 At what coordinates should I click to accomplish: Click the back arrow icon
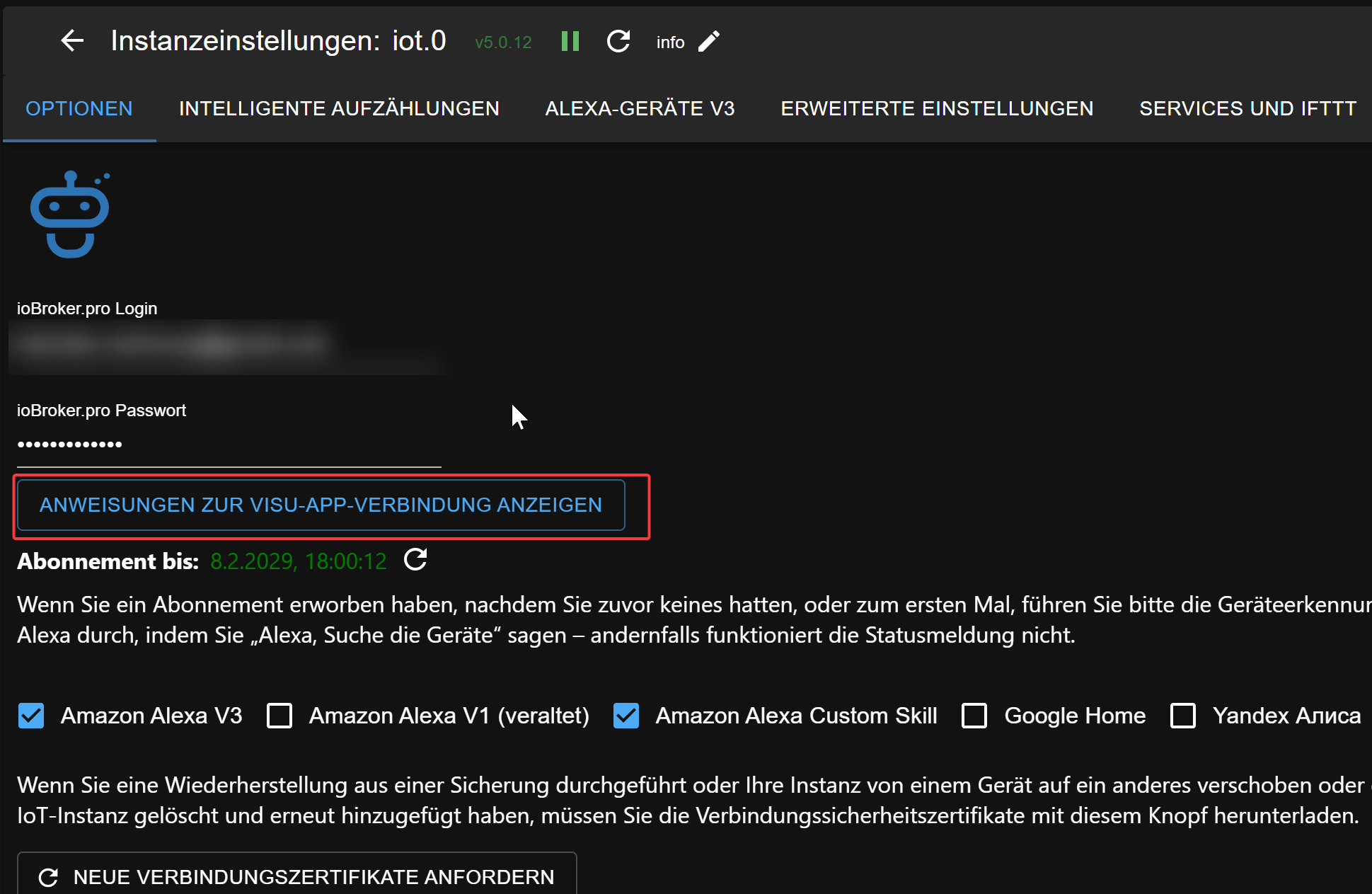click(72, 41)
